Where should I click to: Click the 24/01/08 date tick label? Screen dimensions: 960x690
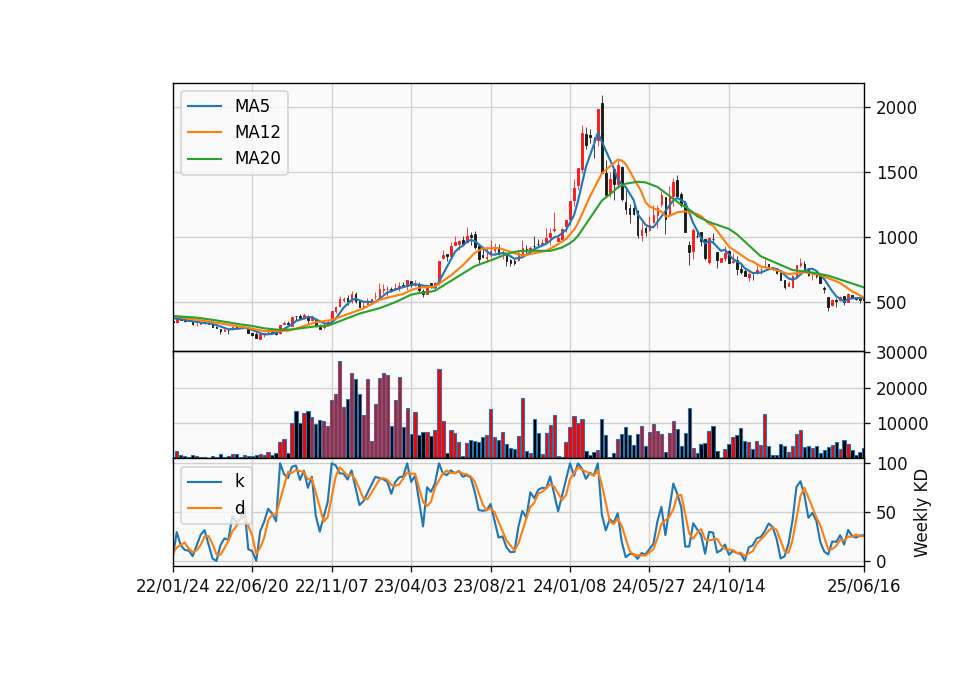tap(569, 586)
